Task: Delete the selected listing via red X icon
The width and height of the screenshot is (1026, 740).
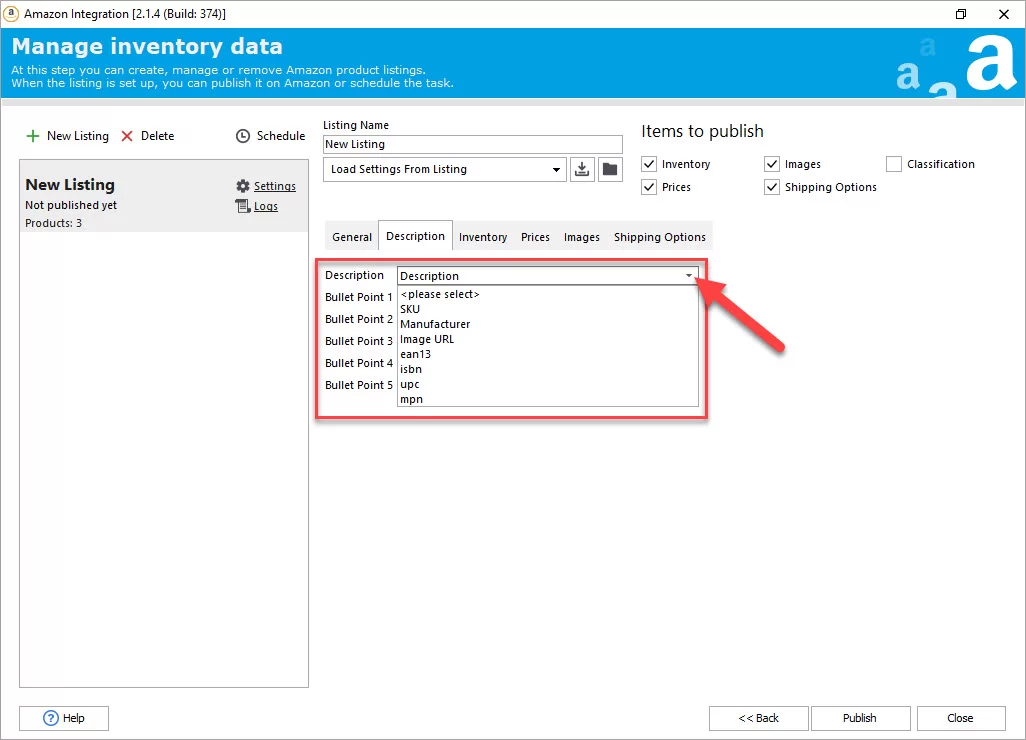Action: pyautogui.click(x=128, y=136)
